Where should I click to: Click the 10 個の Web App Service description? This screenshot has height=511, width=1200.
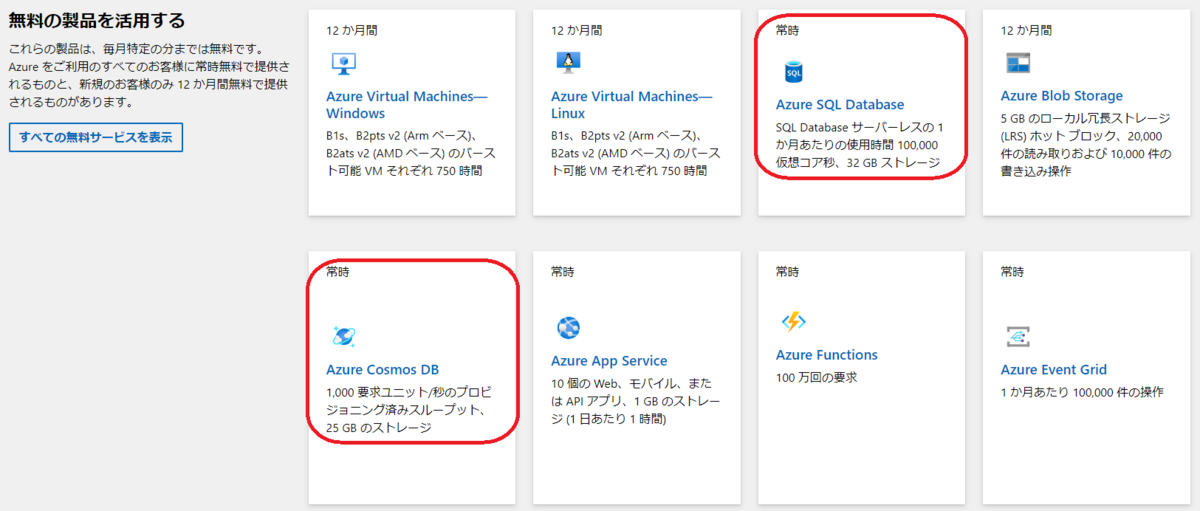click(x=634, y=401)
